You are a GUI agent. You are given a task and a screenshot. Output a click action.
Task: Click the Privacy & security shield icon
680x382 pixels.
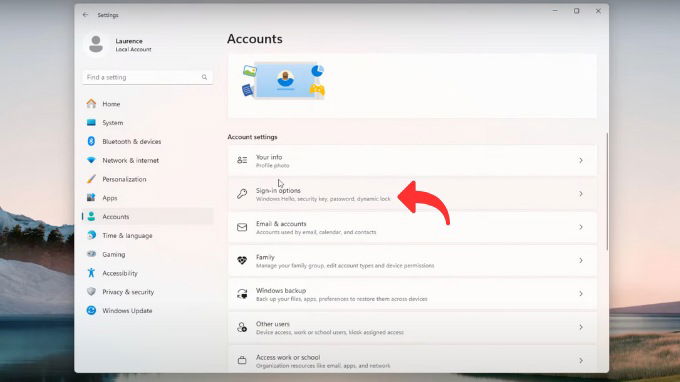91,291
